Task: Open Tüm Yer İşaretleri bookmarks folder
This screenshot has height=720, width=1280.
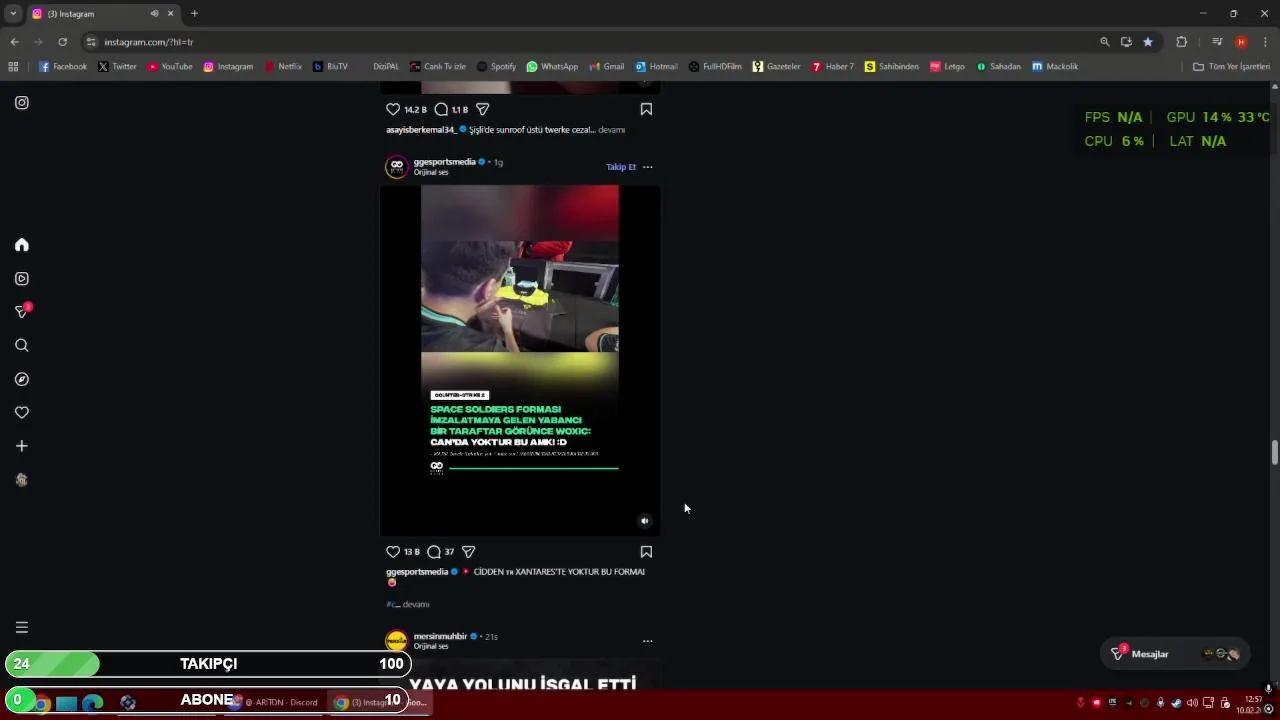Action: pyautogui.click(x=1231, y=67)
